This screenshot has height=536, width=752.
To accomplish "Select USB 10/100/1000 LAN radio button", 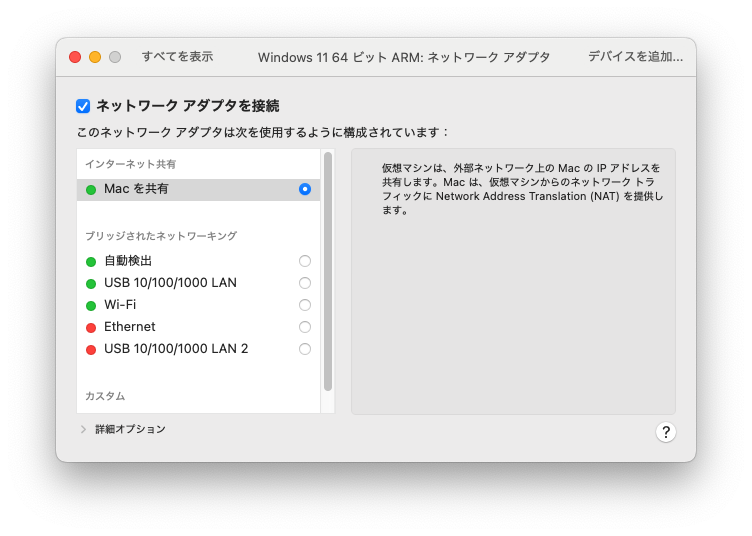I will [x=305, y=283].
